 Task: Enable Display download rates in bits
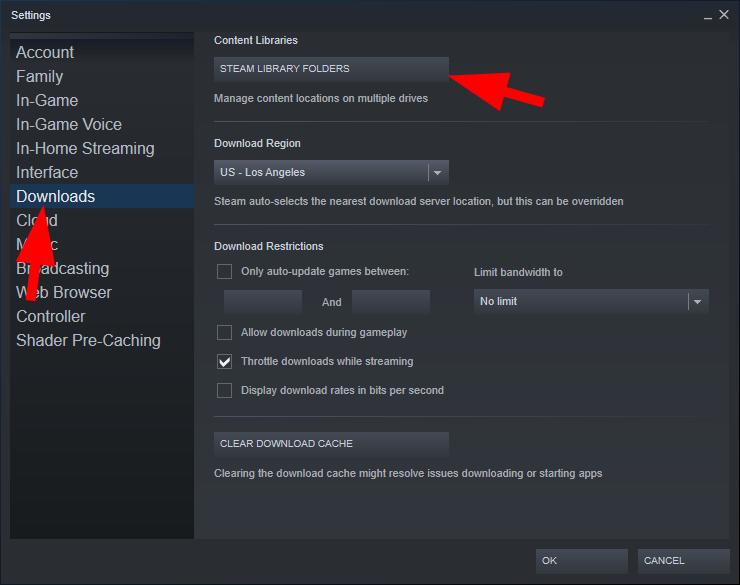tap(225, 391)
